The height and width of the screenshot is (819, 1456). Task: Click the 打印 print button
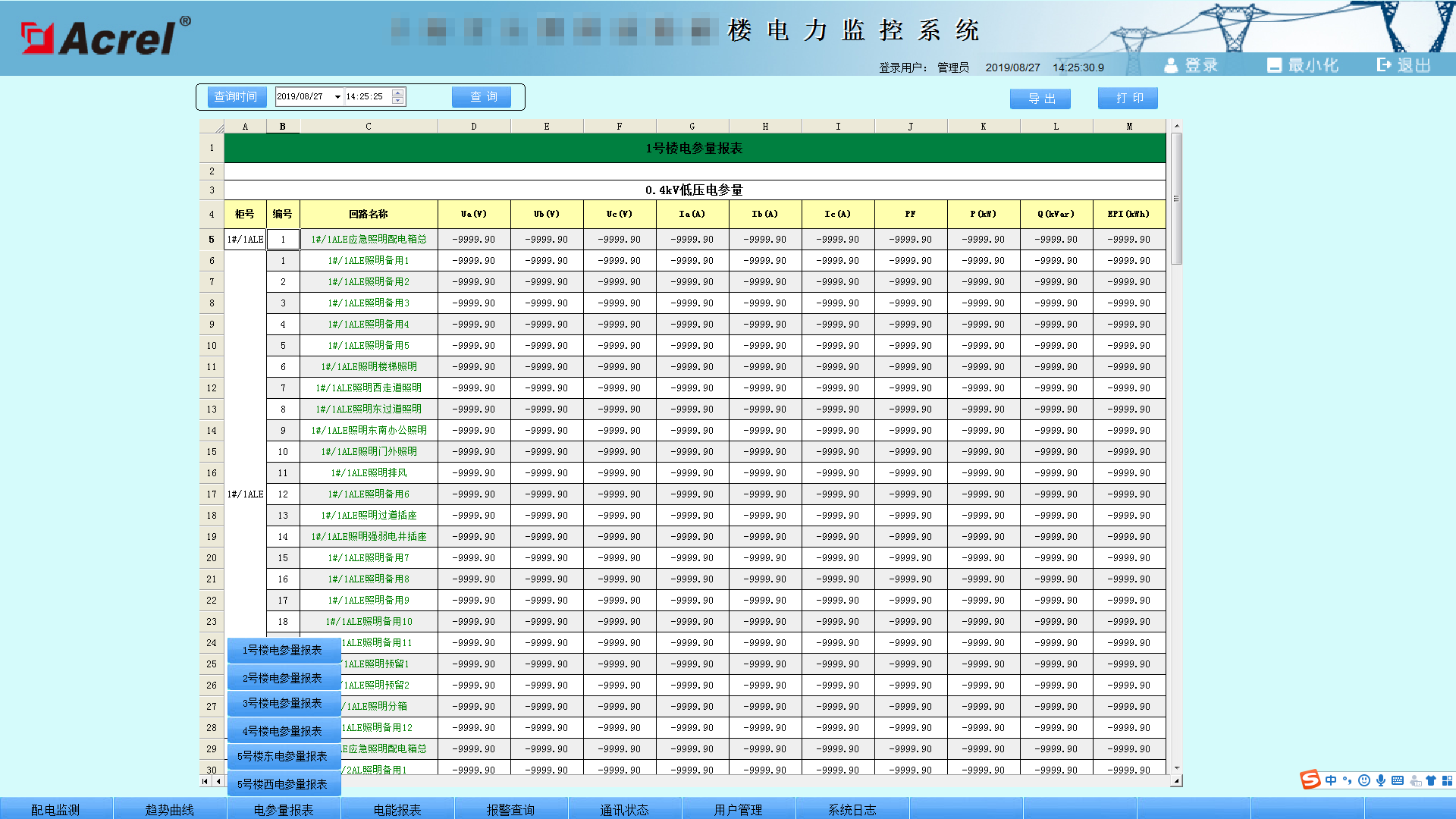point(1128,99)
